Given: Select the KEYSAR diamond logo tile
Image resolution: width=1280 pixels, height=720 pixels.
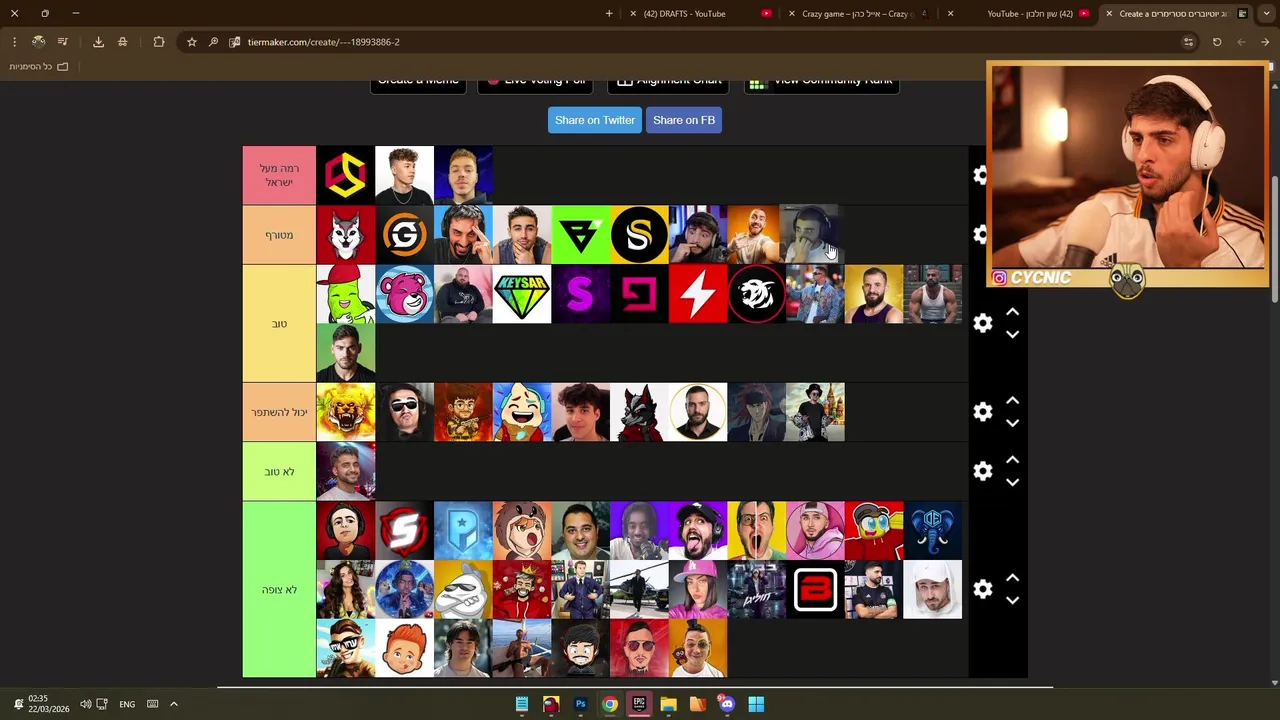Looking at the screenshot, I should pos(522,294).
